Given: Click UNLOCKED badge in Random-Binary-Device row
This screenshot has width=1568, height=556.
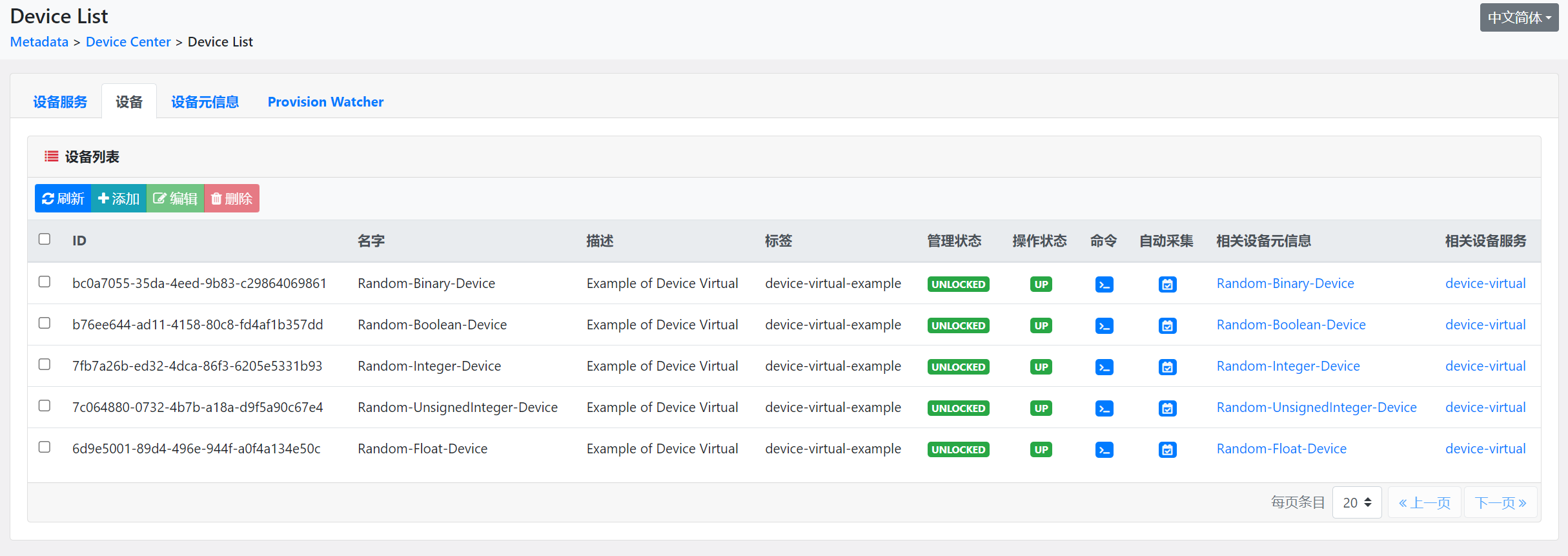Looking at the screenshot, I should 958,284.
